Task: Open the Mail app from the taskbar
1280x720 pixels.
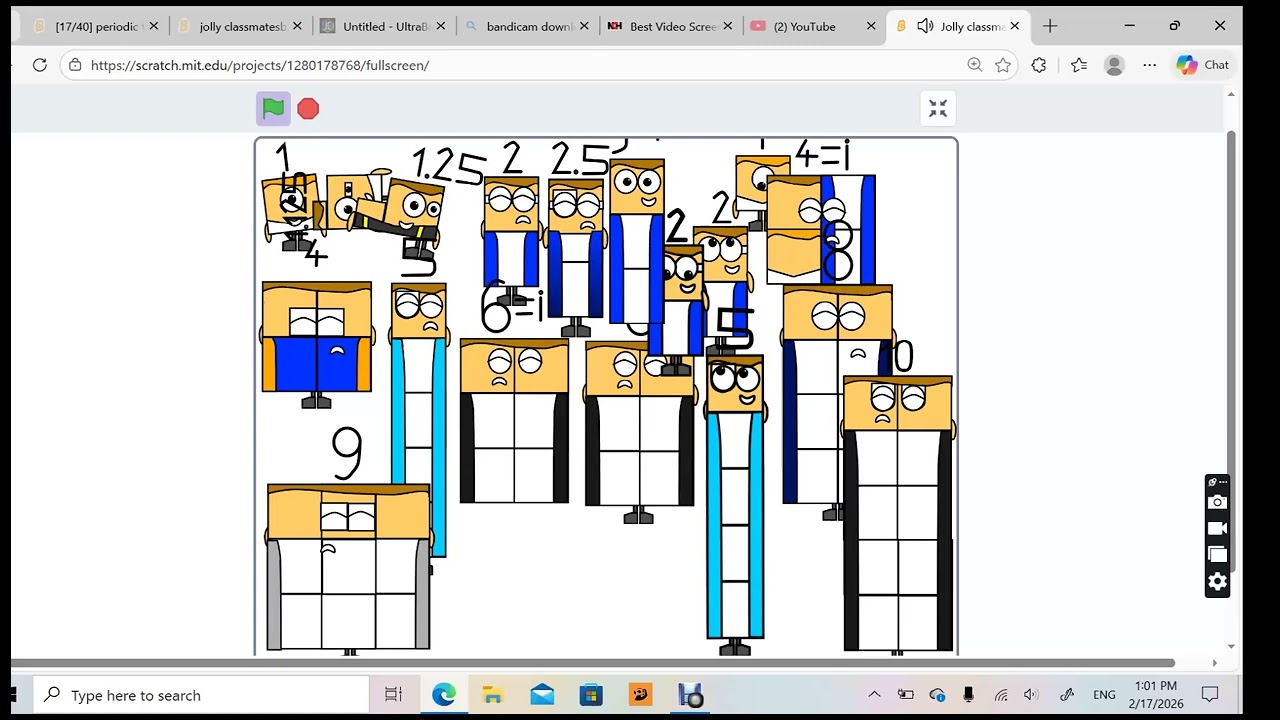Action: [542, 695]
